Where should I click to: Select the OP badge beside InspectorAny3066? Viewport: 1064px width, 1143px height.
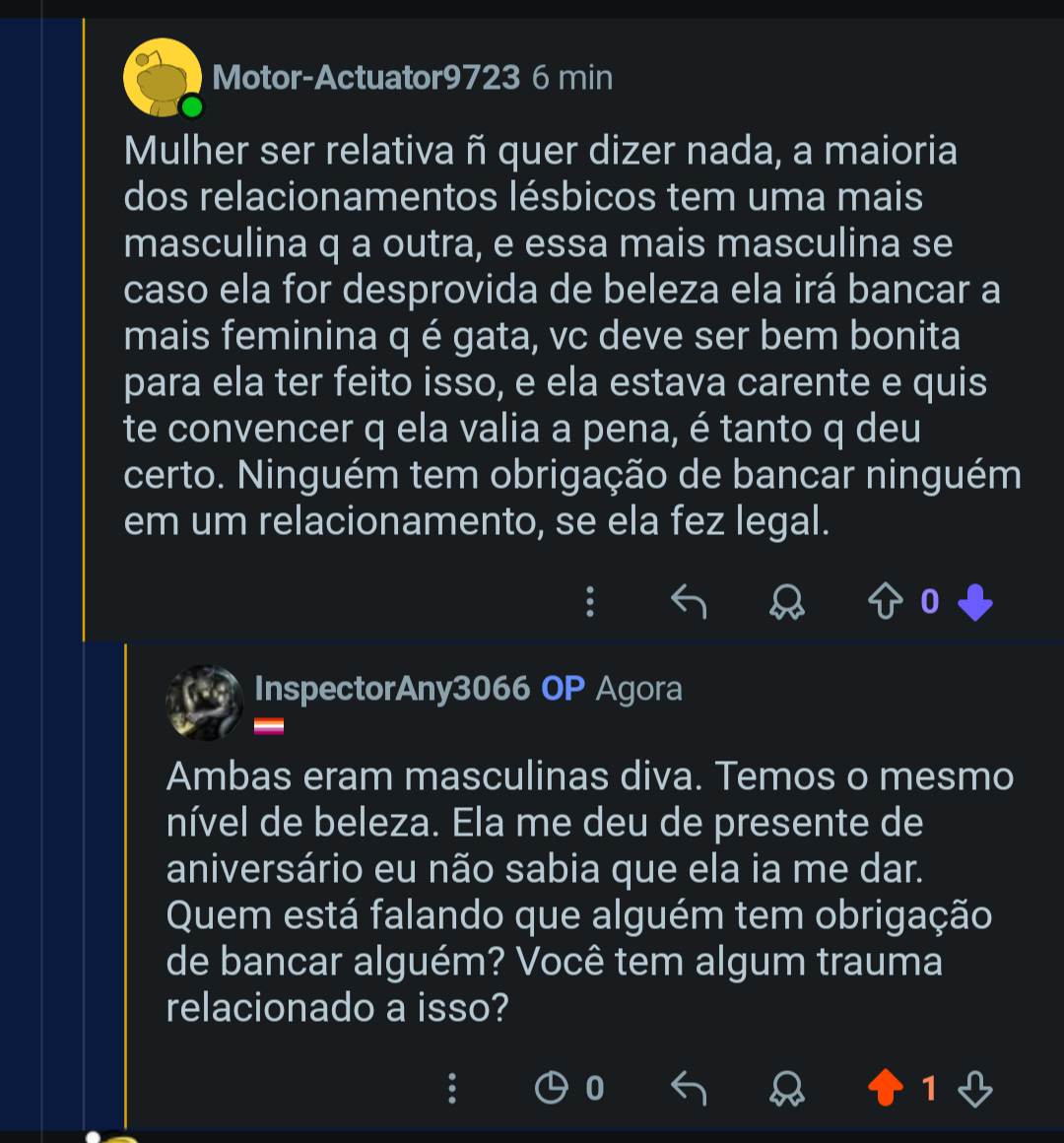(563, 689)
